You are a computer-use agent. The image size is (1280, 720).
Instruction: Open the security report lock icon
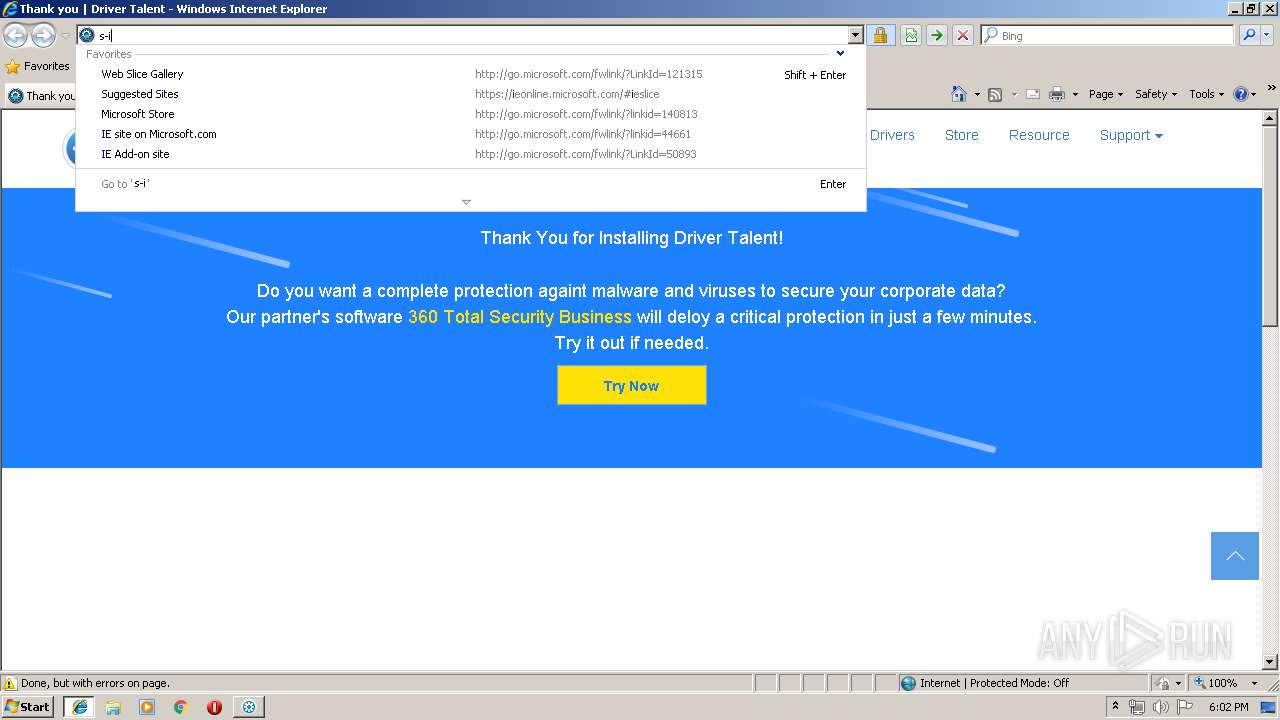pos(880,36)
